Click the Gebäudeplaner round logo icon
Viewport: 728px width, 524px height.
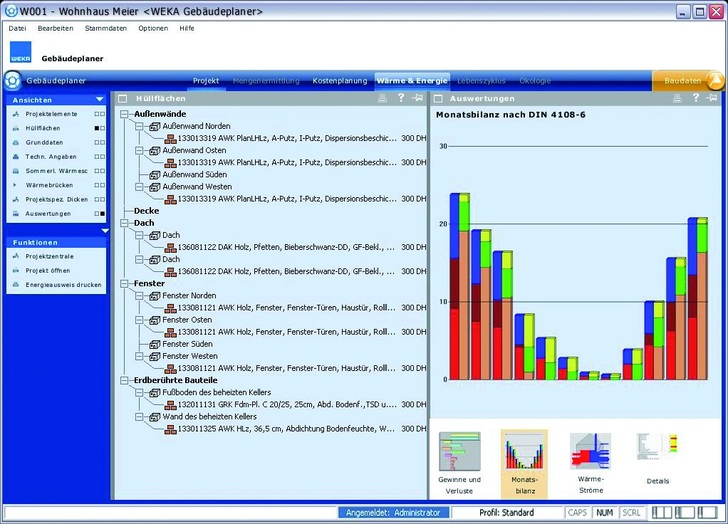click(x=13, y=80)
